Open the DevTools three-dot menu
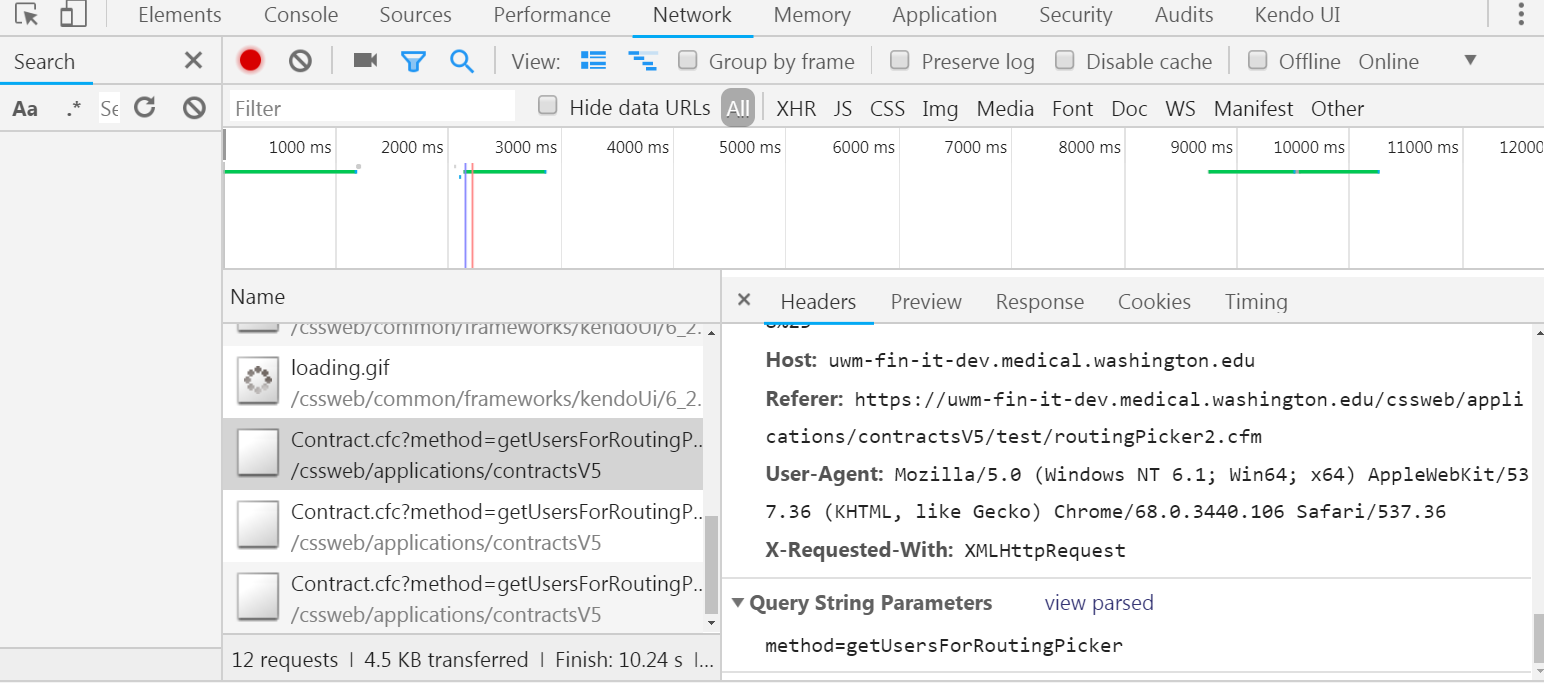This screenshot has width=1544, height=683. 1521,15
